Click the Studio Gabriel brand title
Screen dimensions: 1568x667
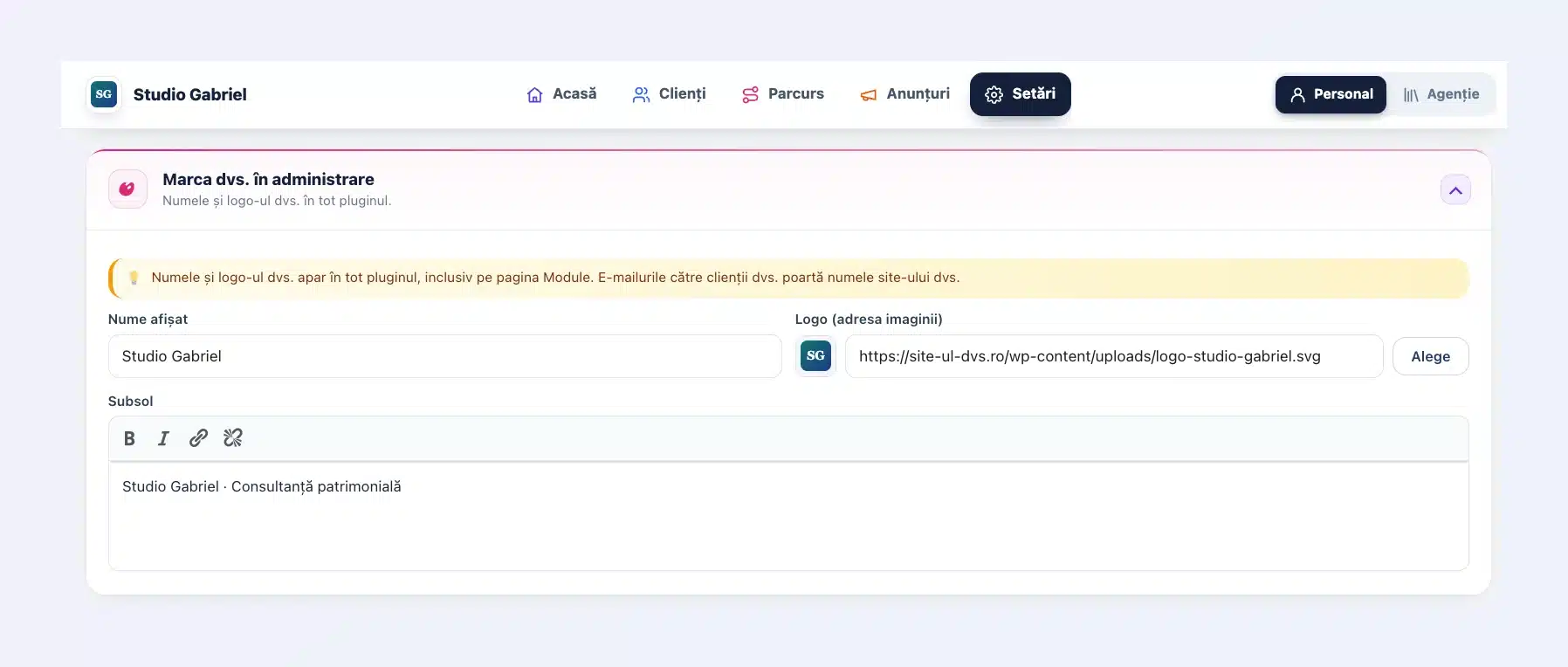(x=190, y=94)
